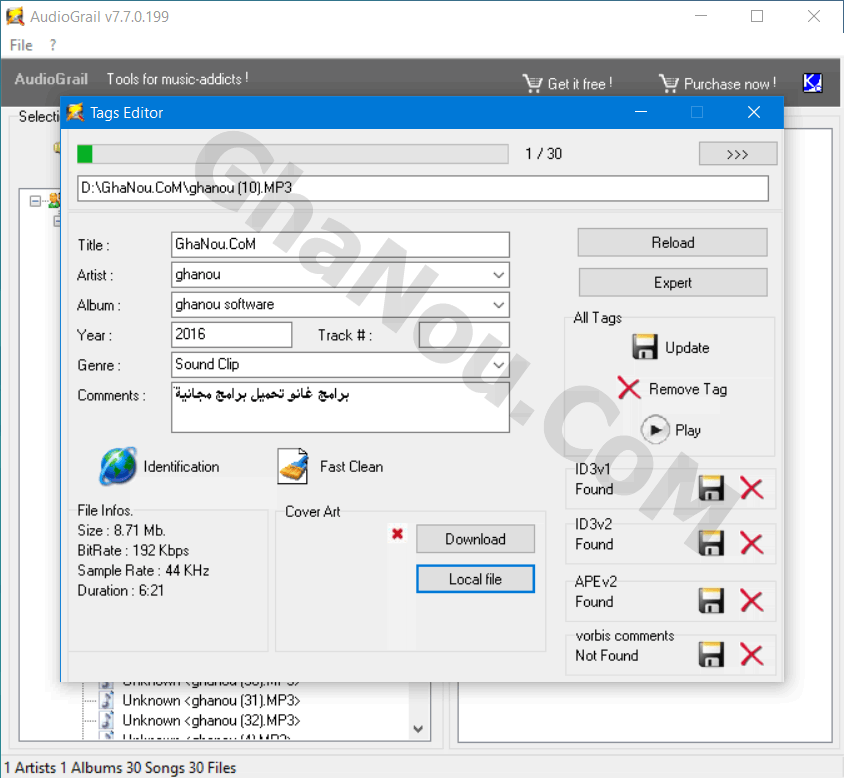Click into the Title field

(340, 244)
